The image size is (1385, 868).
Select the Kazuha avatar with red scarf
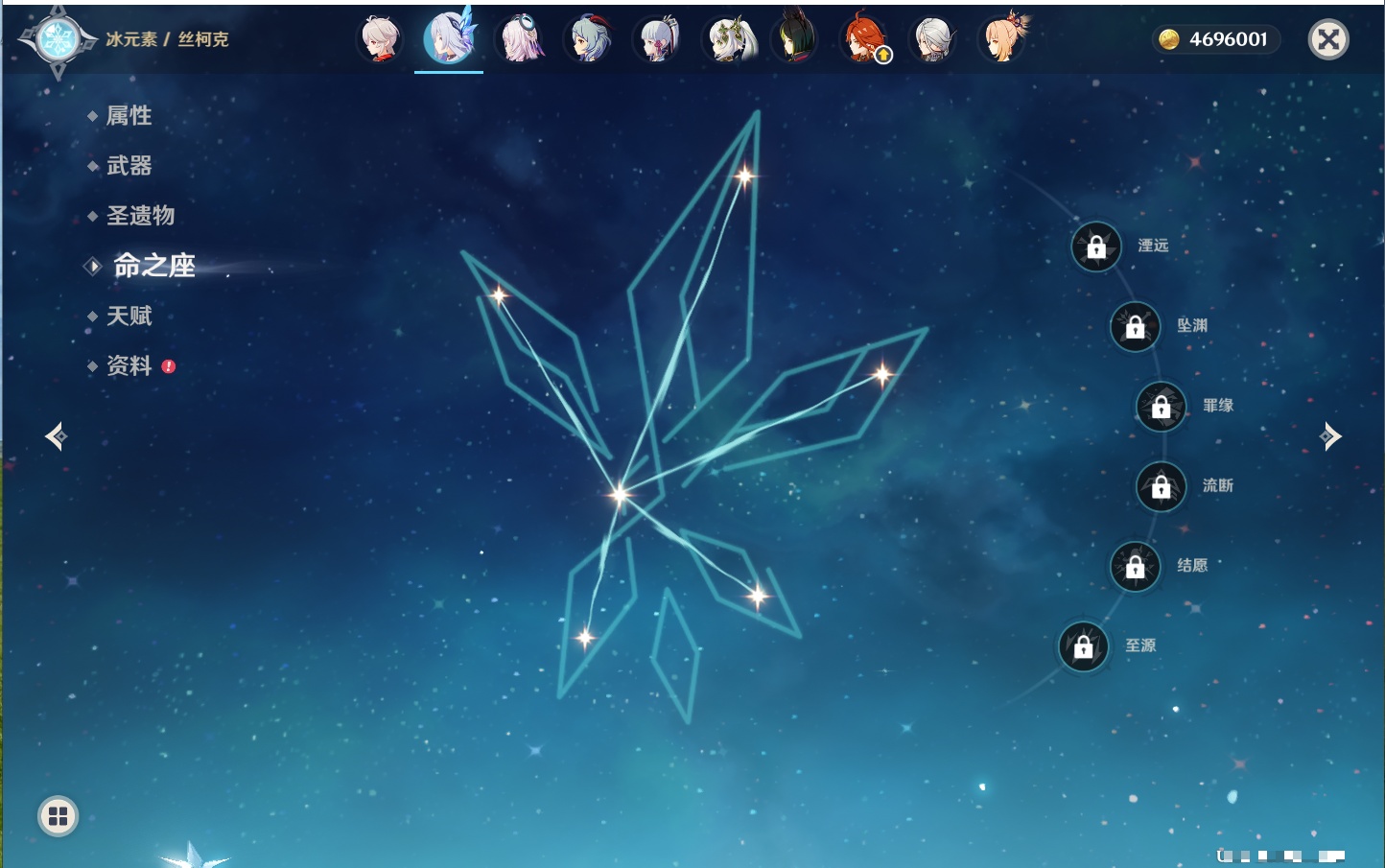click(380, 40)
